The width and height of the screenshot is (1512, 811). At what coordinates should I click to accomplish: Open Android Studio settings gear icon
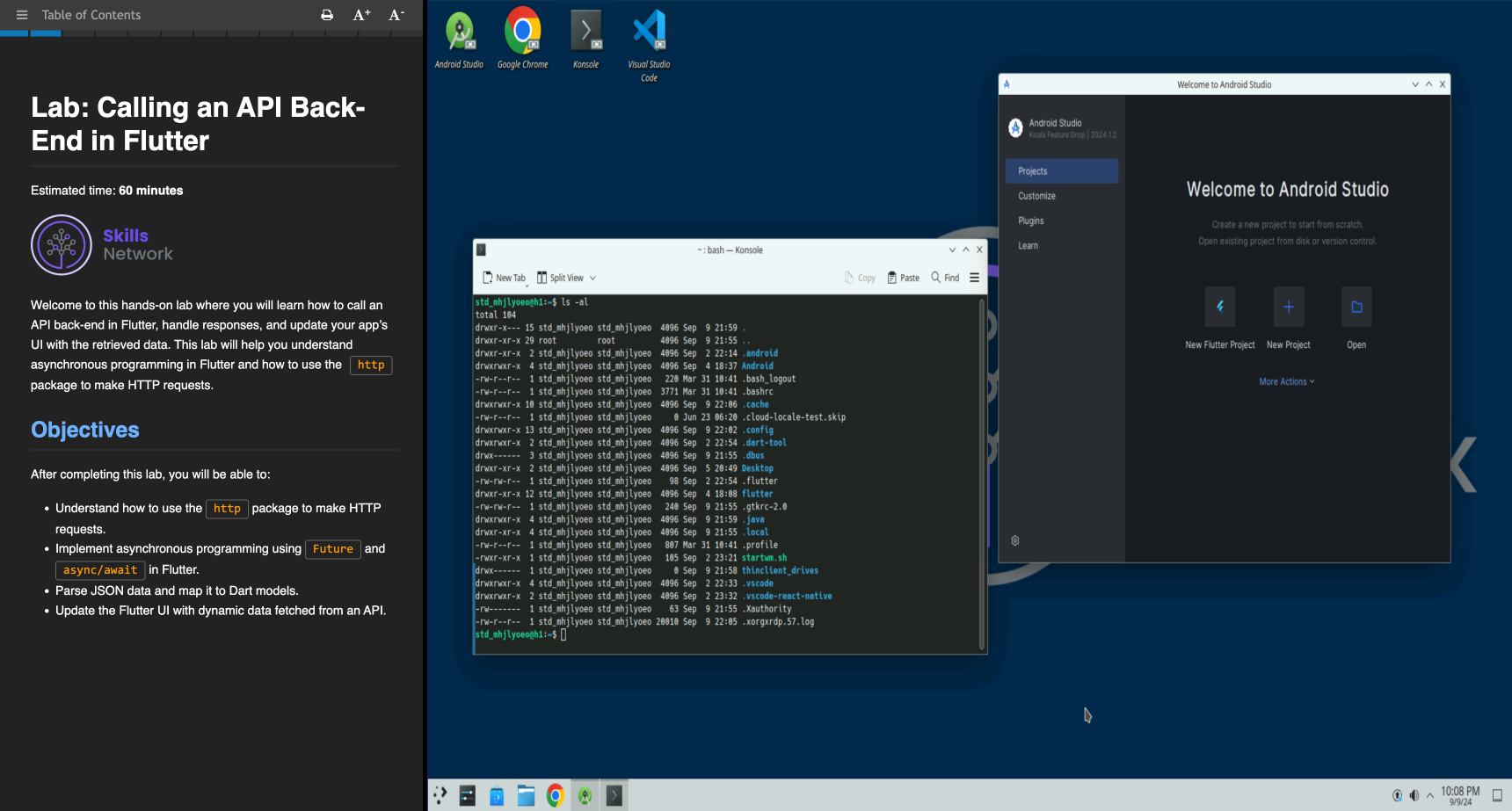coord(1015,540)
